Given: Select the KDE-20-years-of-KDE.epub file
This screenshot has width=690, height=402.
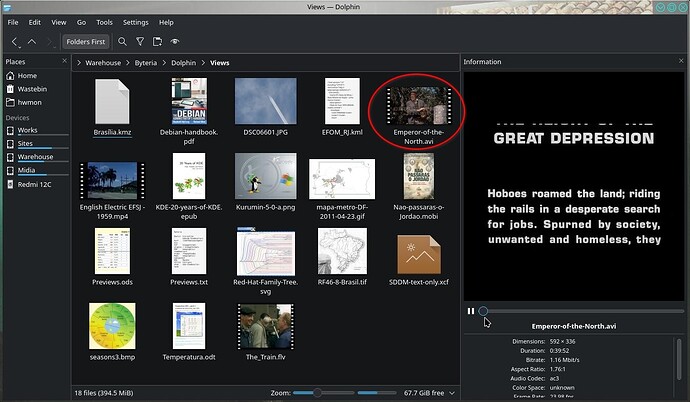Looking at the screenshot, I should tap(189, 176).
